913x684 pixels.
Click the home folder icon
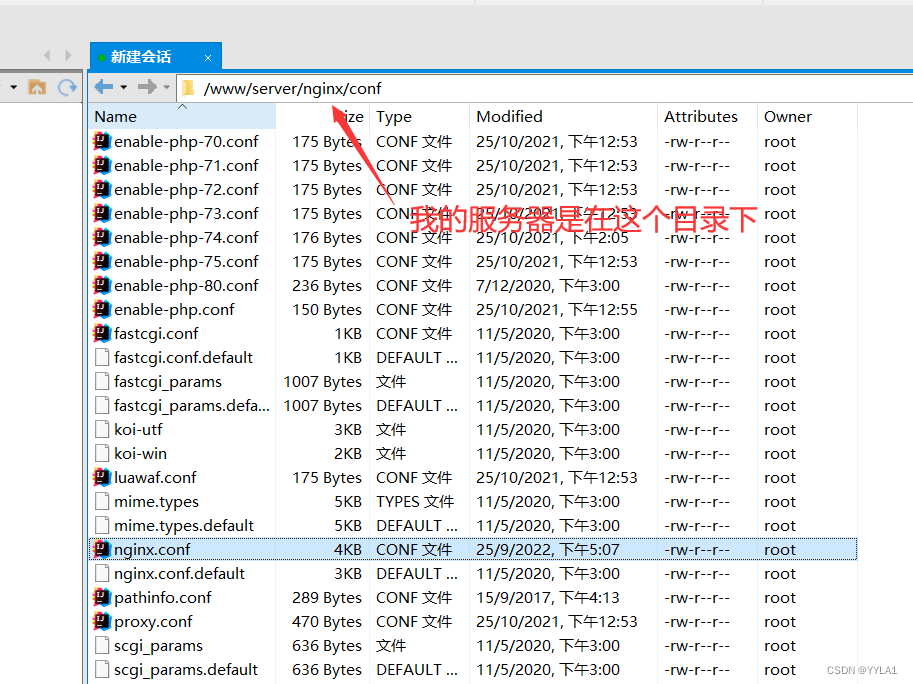(37, 87)
